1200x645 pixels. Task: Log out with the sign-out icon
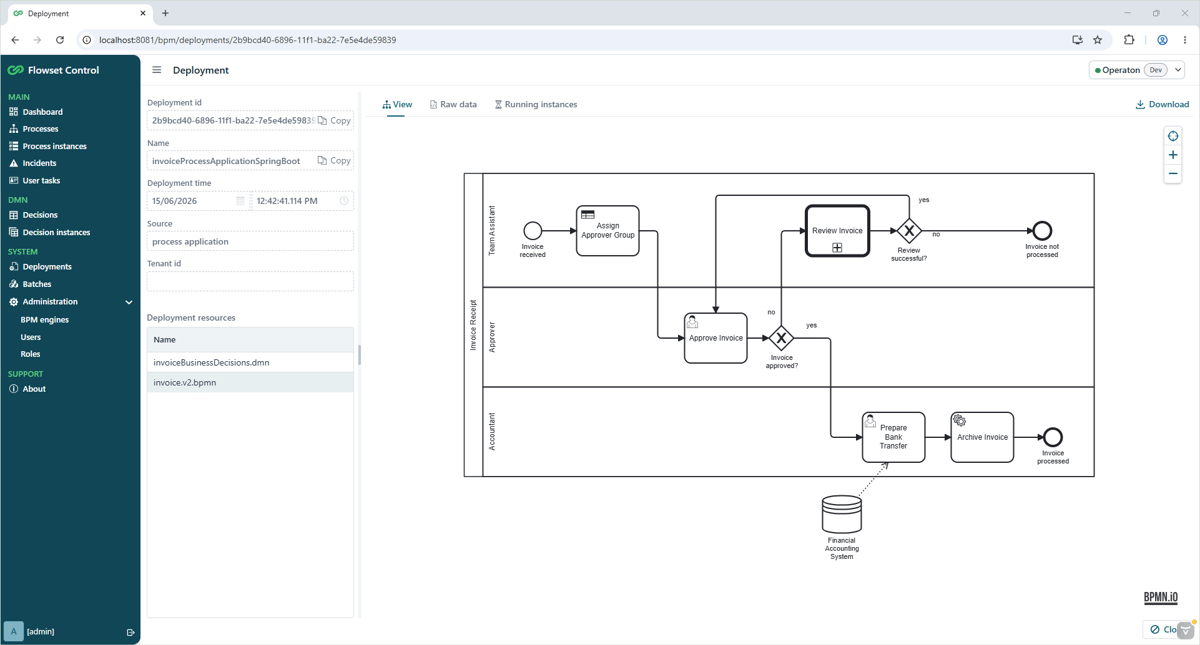pos(130,632)
